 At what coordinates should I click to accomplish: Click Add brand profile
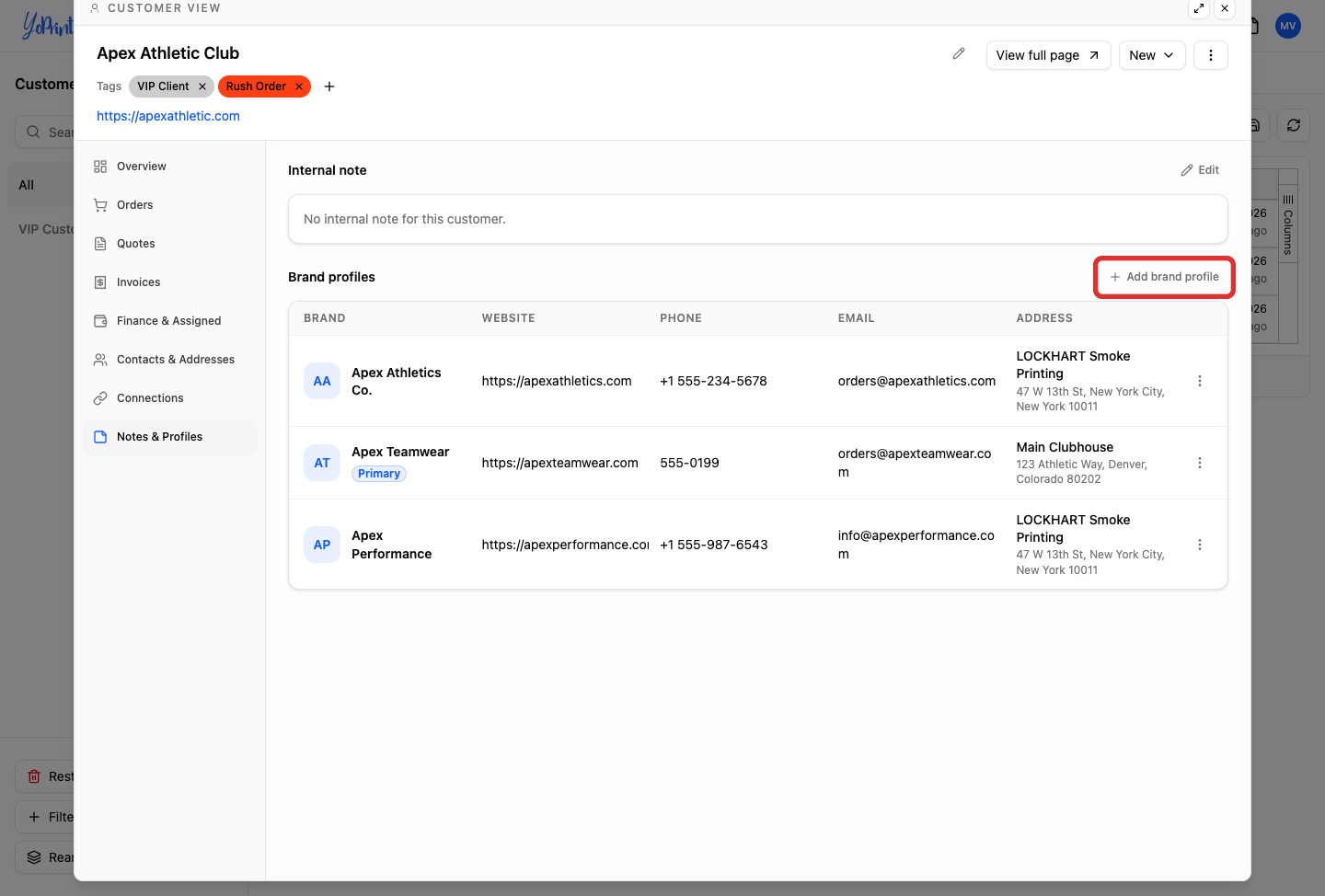(x=1164, y=277)
